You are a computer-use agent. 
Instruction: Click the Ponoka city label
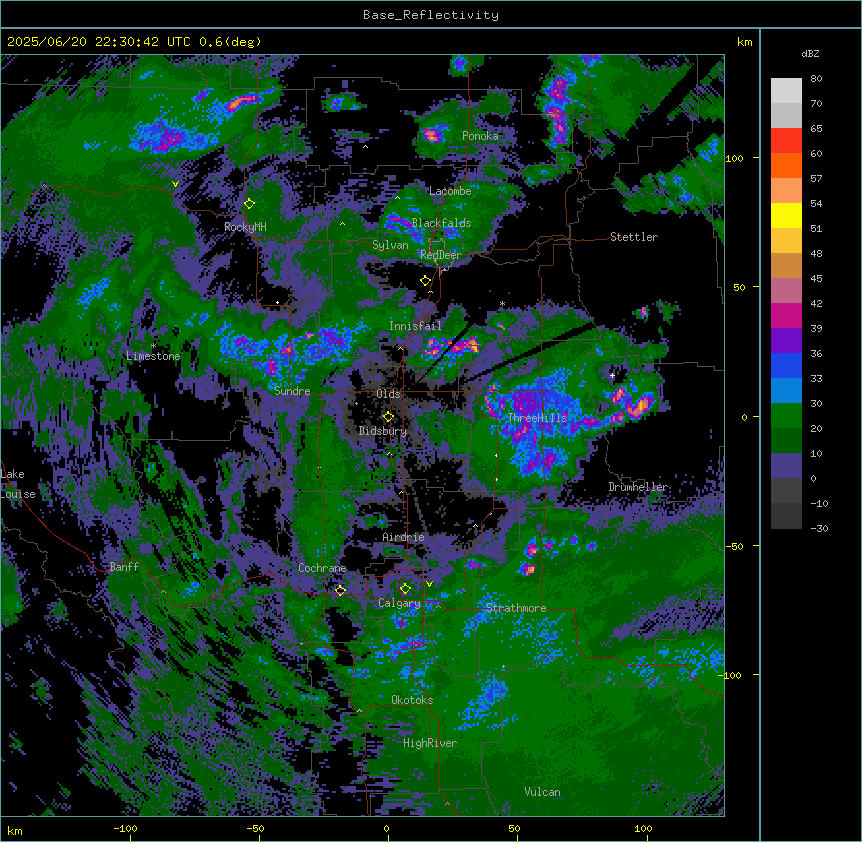tap(480, 136)
